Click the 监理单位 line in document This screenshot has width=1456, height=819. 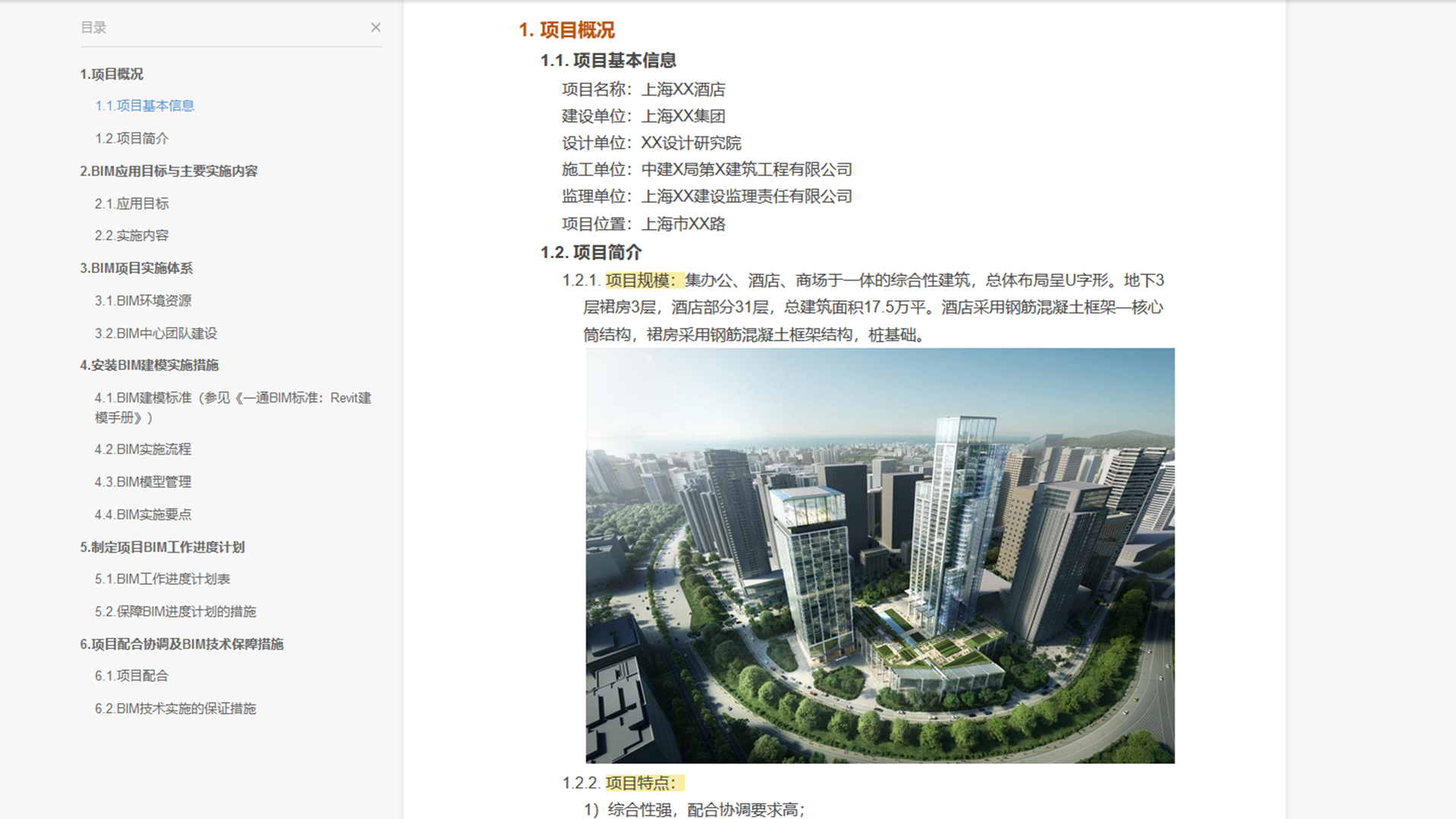pyautogui.click(x=707, y=197)
